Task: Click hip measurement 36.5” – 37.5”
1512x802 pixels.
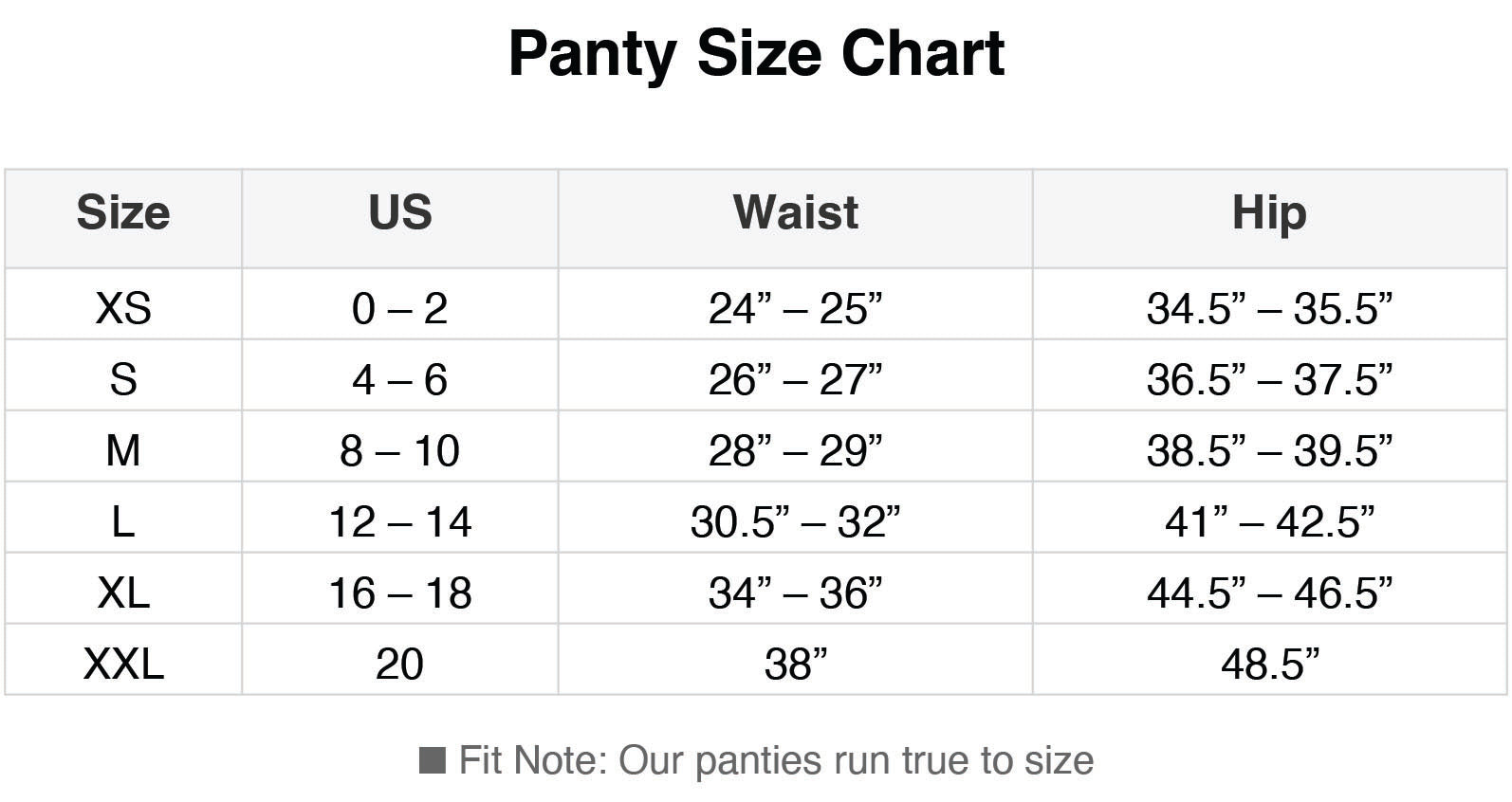Action: pyautogui.click(x=1268, y=379)
